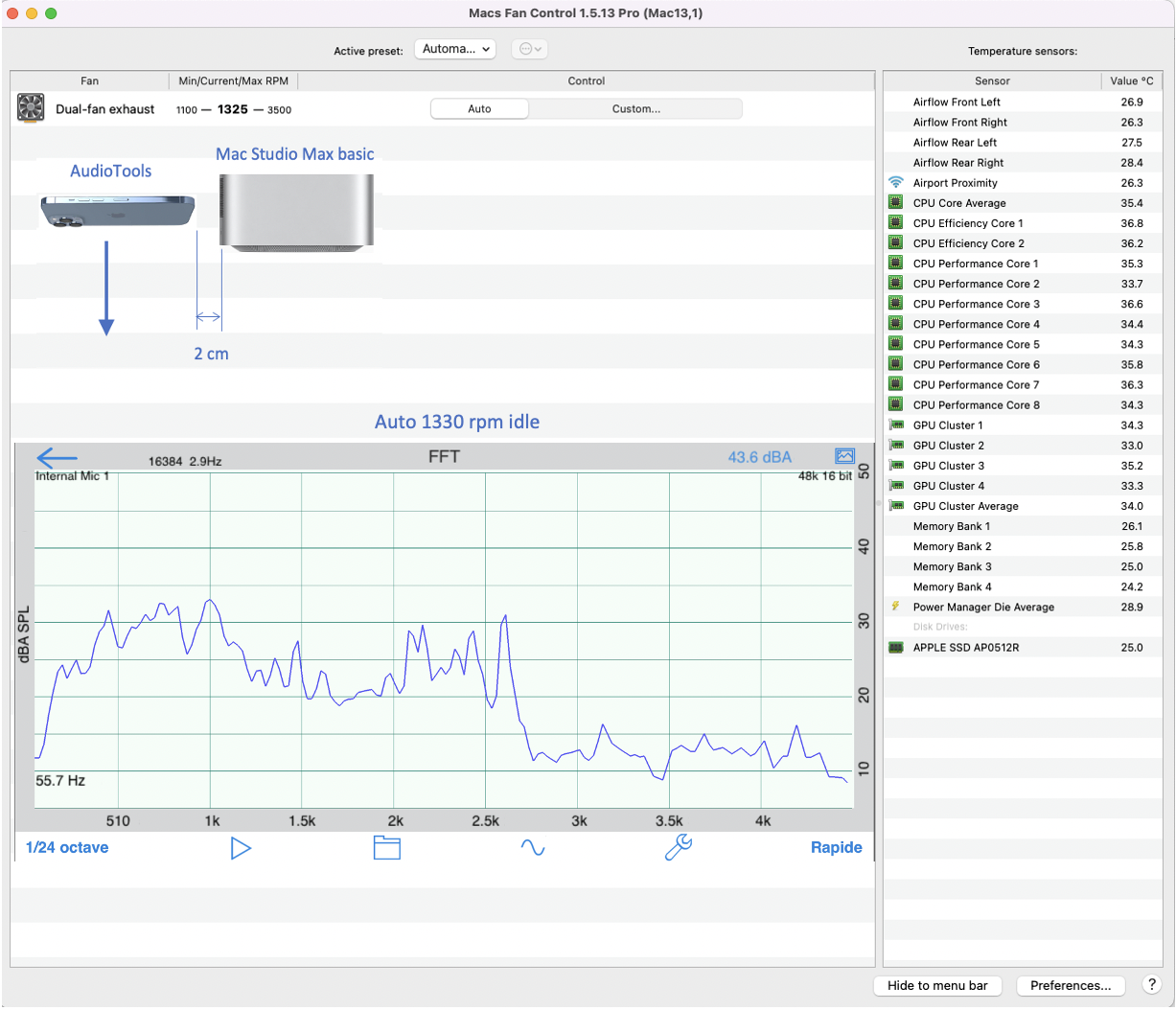The image size is (1176, 1010).
Task: Select Auto fan control mode
Action: click(x=479, y=109)
